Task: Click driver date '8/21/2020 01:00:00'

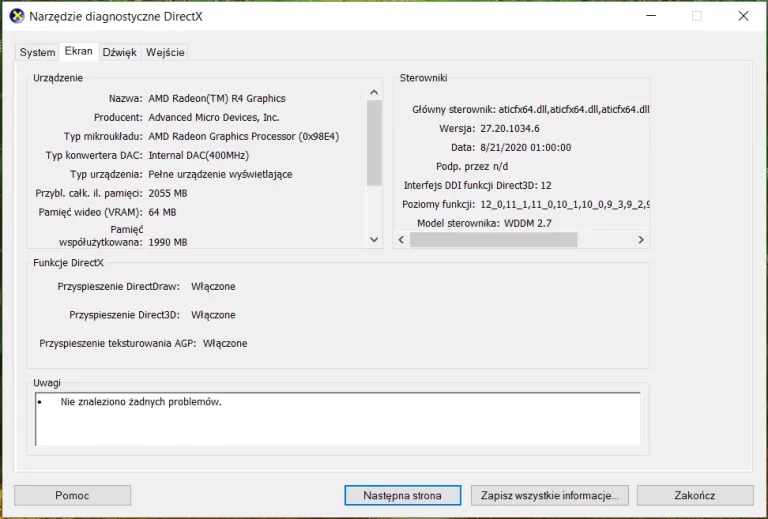Action: click(526, 147)
